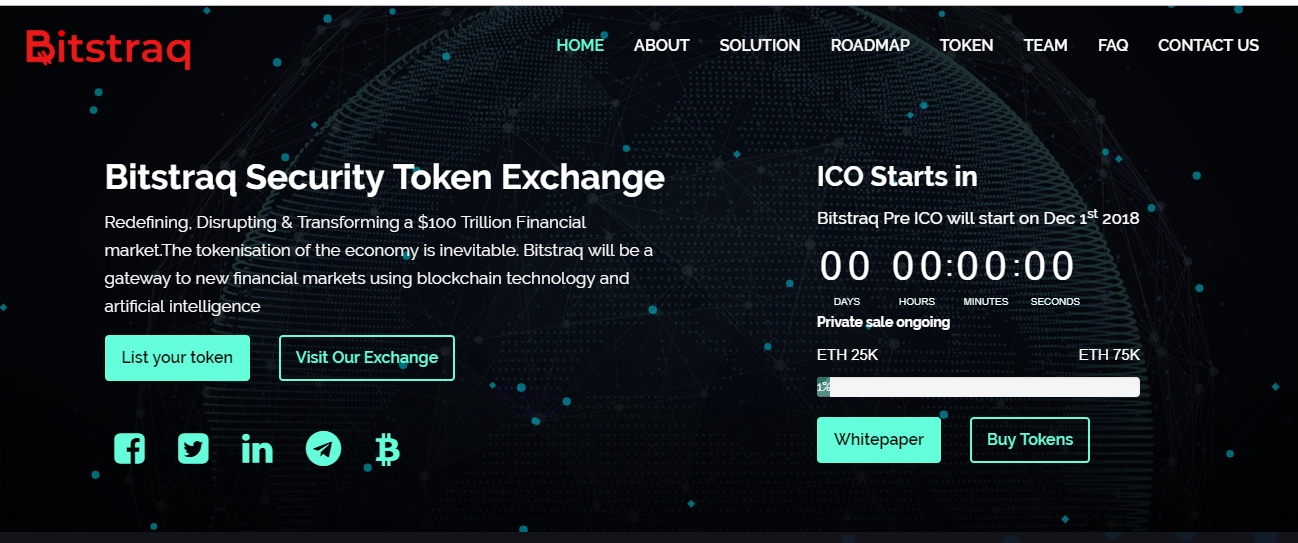Navigate to the SOLUTION section
This screenshot has width=1298, height=543.
pos(760,45)
